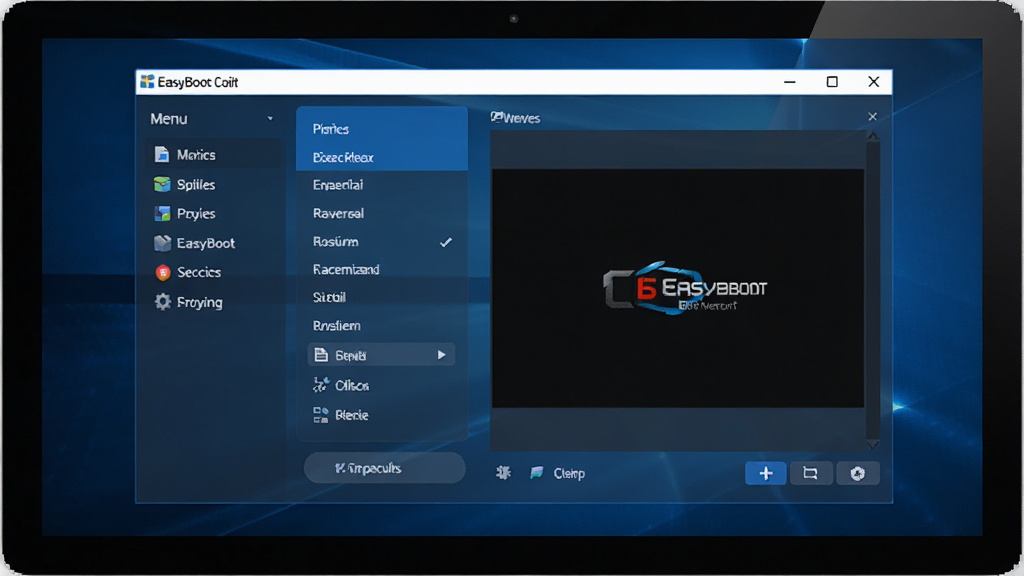Open the Matics sidebar icon
Image resolution: width=1024 pixels, height=576 pixels.
pos(161,155)
